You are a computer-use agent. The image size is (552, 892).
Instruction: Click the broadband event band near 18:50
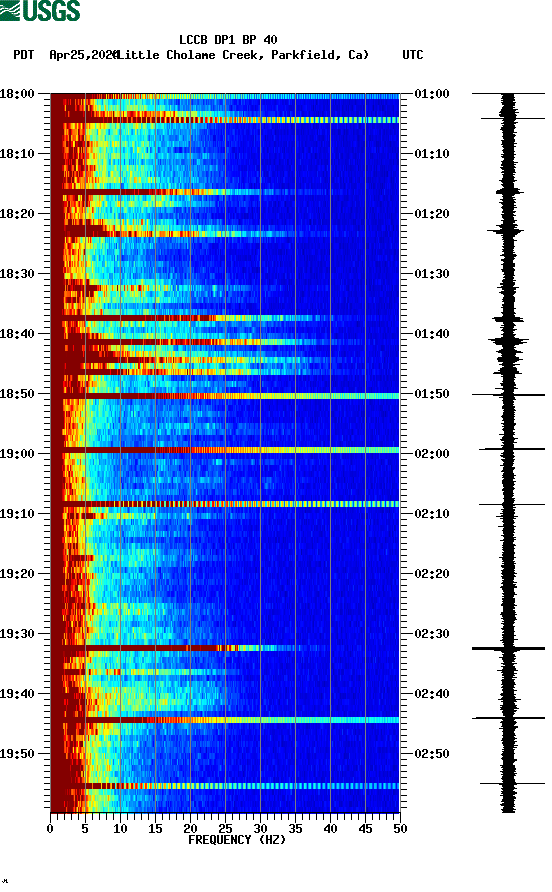point(225,396)
